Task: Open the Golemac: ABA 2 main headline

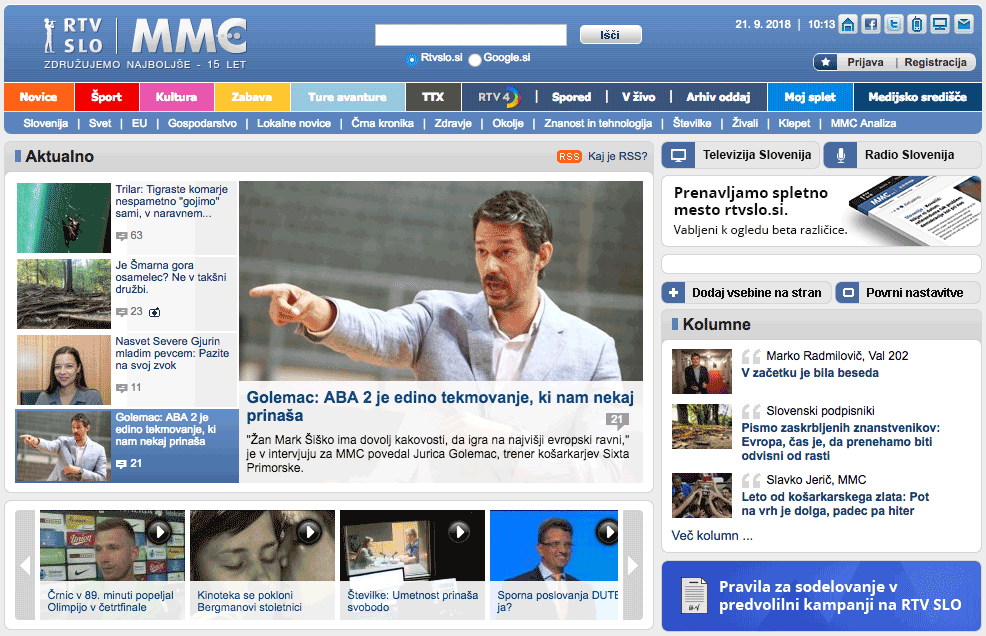Action: (440, 406)
